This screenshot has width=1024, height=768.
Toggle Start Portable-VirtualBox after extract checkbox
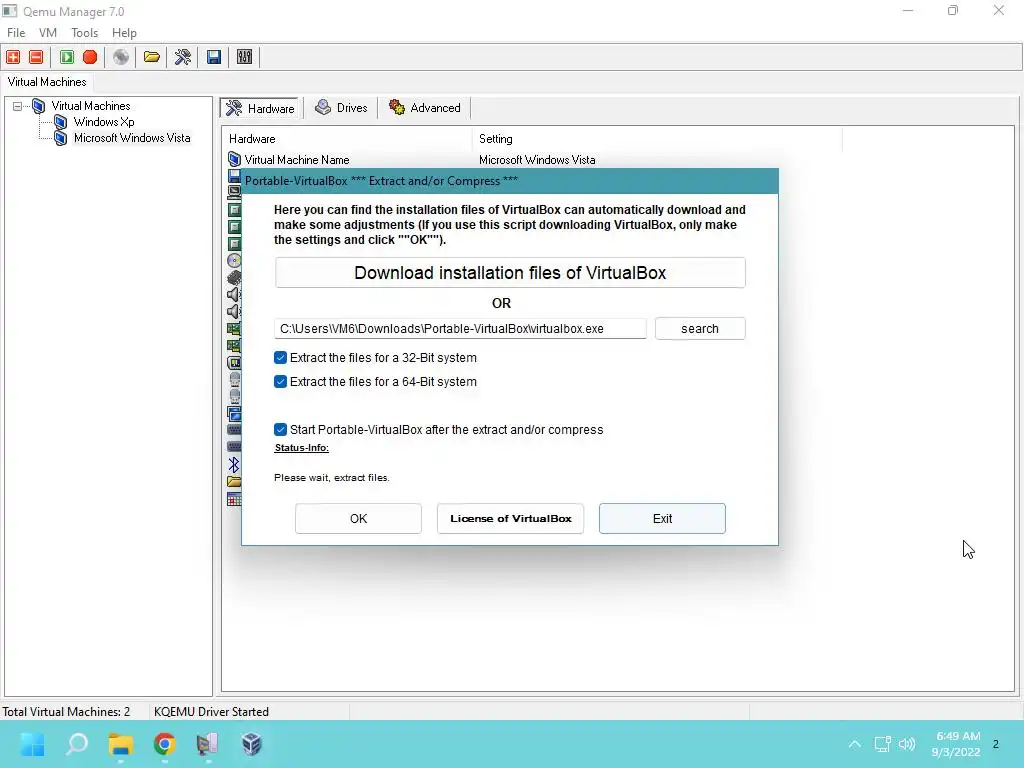click(x=280, y=429)
